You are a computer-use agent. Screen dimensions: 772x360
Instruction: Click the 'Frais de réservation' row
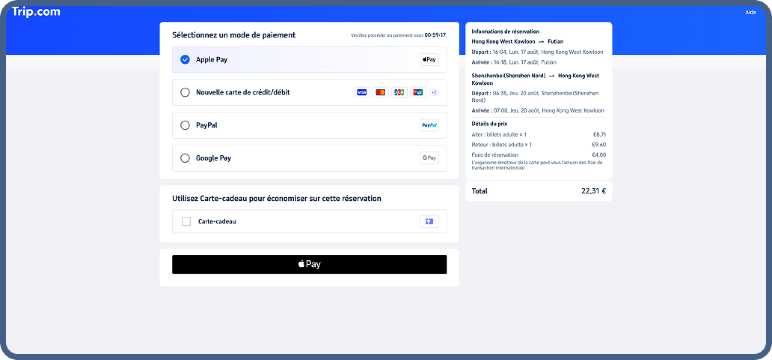[539, 155]
